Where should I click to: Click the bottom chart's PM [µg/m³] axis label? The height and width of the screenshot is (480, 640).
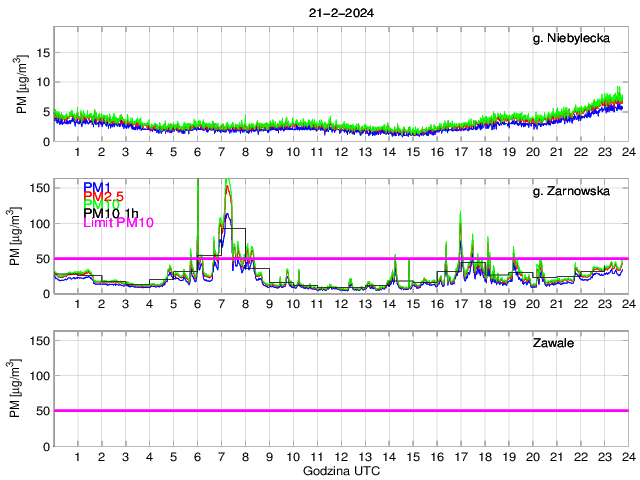(x=15, y=388)
